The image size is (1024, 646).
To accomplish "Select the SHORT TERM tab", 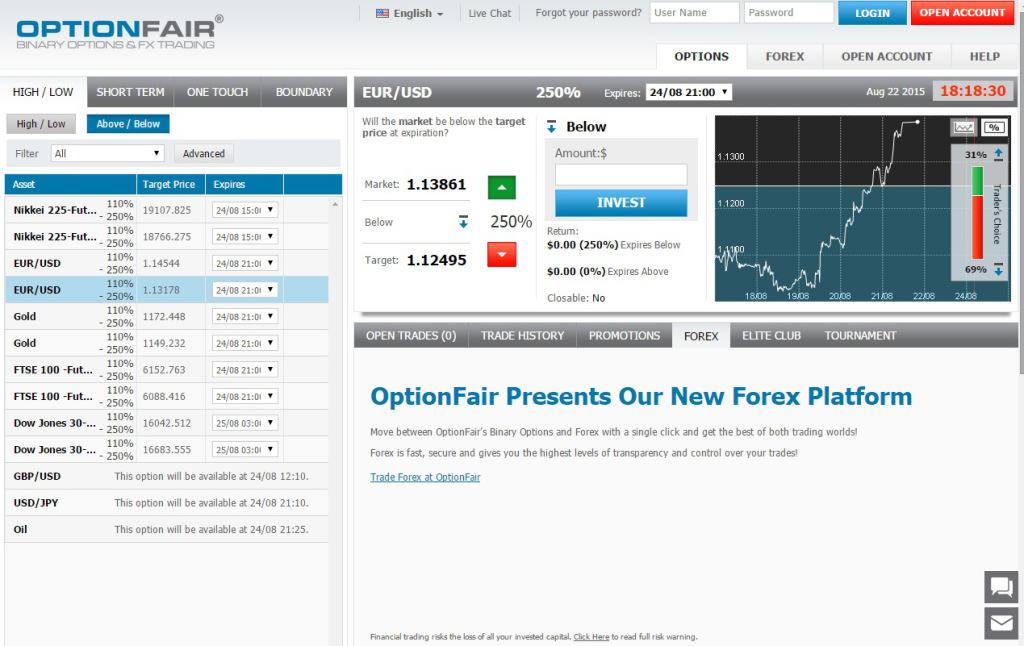I will pyautogui.click(x=131, y=92).
